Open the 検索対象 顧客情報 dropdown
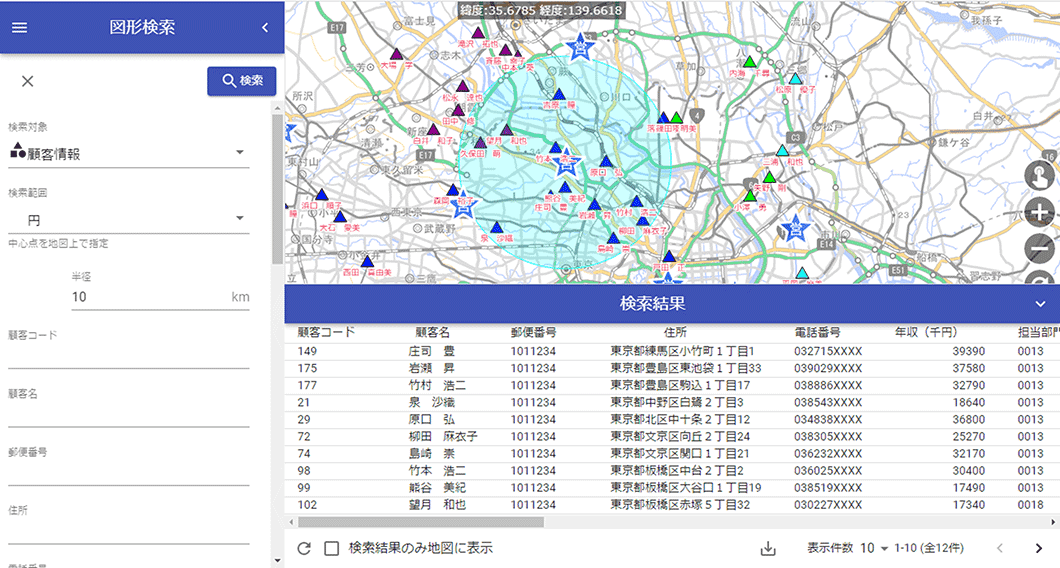Image resolution: width=1060 pixels, height=568 pixels. [x=128, y=153]
